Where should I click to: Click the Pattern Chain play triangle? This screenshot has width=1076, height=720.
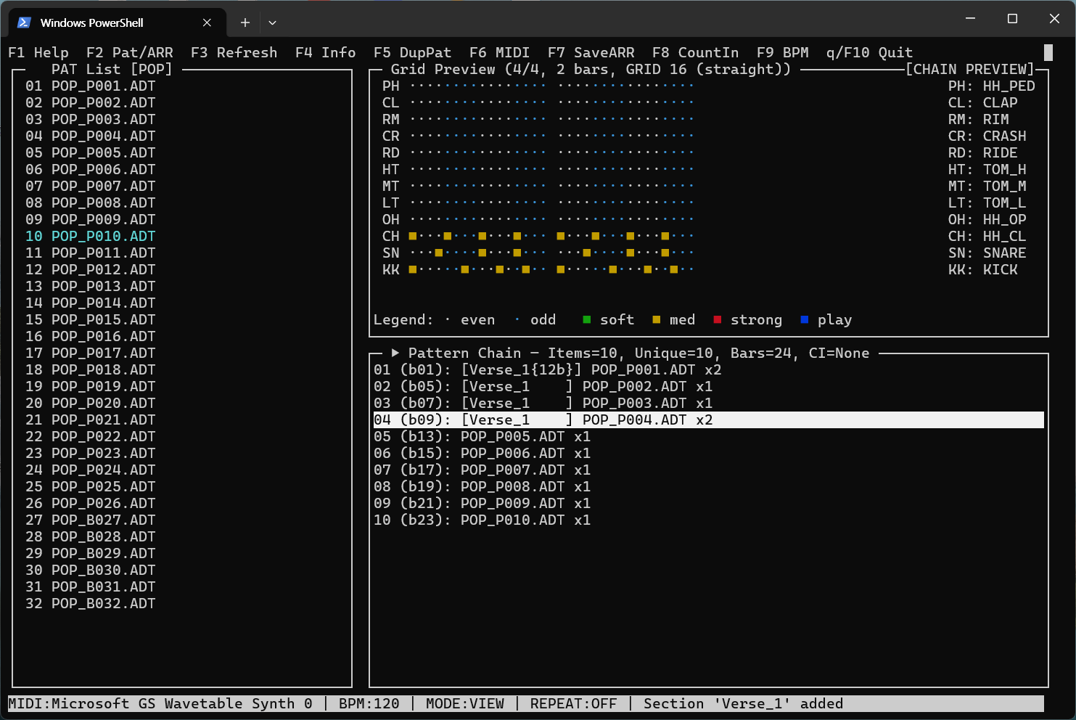point(396,353)
